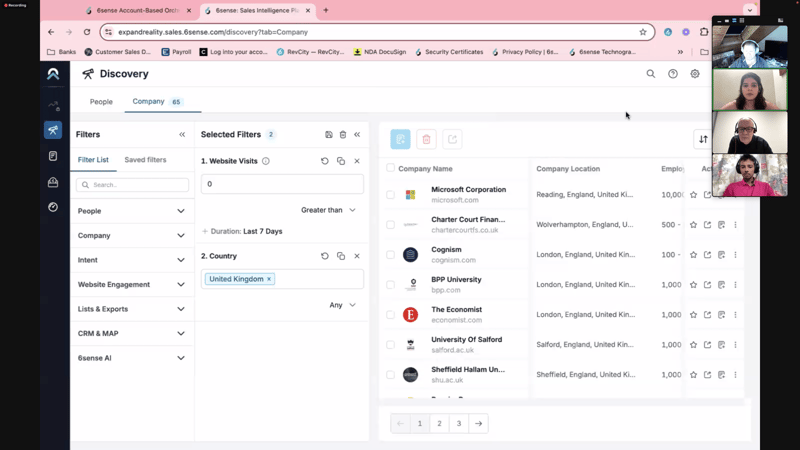The width and height of the screenshot is (800, 450).
Task: Open the Microsoft Corporation company link
Action: 468,189
